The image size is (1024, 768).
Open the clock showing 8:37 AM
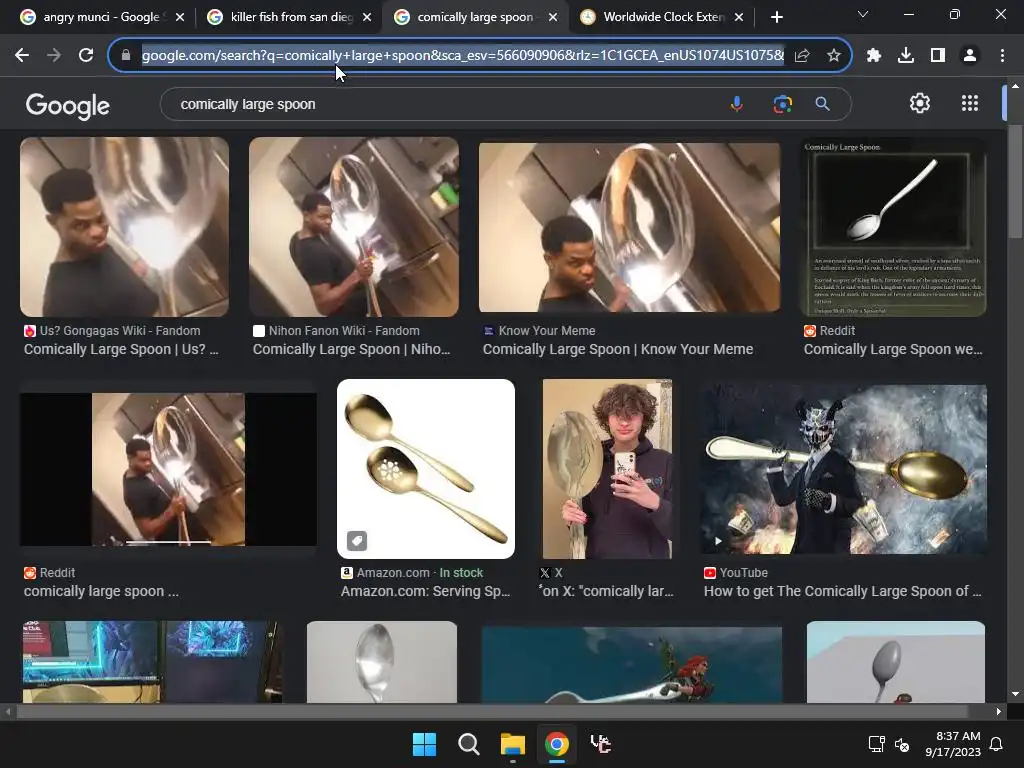(953, 744)
